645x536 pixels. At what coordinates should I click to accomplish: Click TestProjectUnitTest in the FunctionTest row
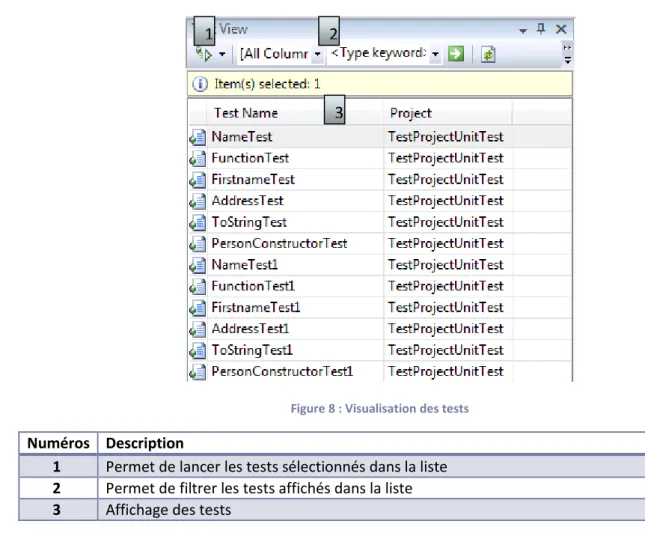coord(445,158)
